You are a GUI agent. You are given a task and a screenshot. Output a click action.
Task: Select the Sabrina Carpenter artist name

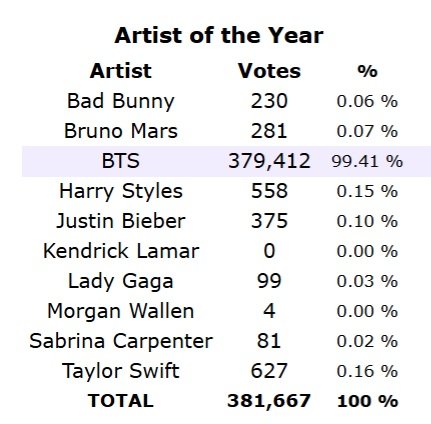[121, 341]
